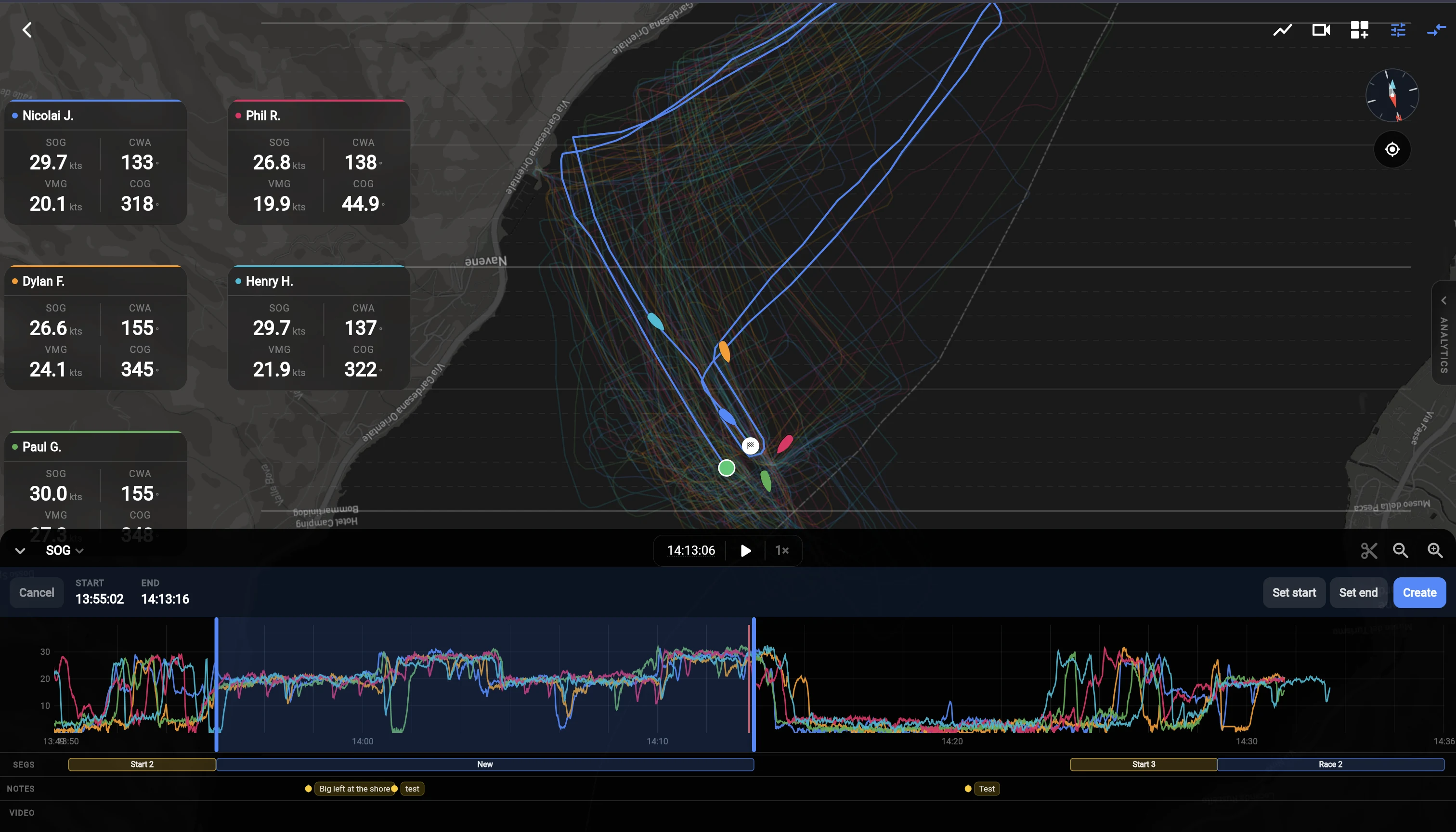Image resolution: width=1456 pixels, height=832 pixels.
Task: Open the lowercase 'test' note
Action: tap(412, 789)
